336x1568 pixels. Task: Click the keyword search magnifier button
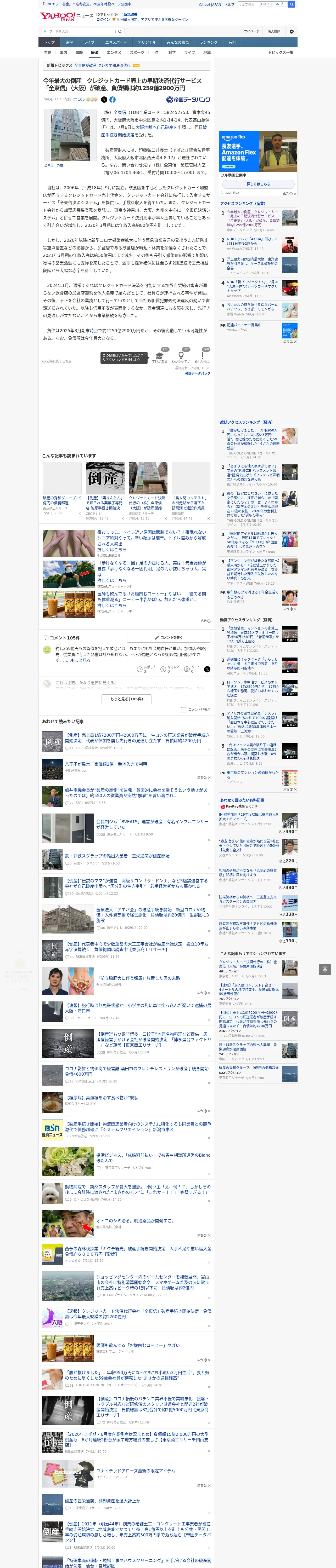pos(120,32)
